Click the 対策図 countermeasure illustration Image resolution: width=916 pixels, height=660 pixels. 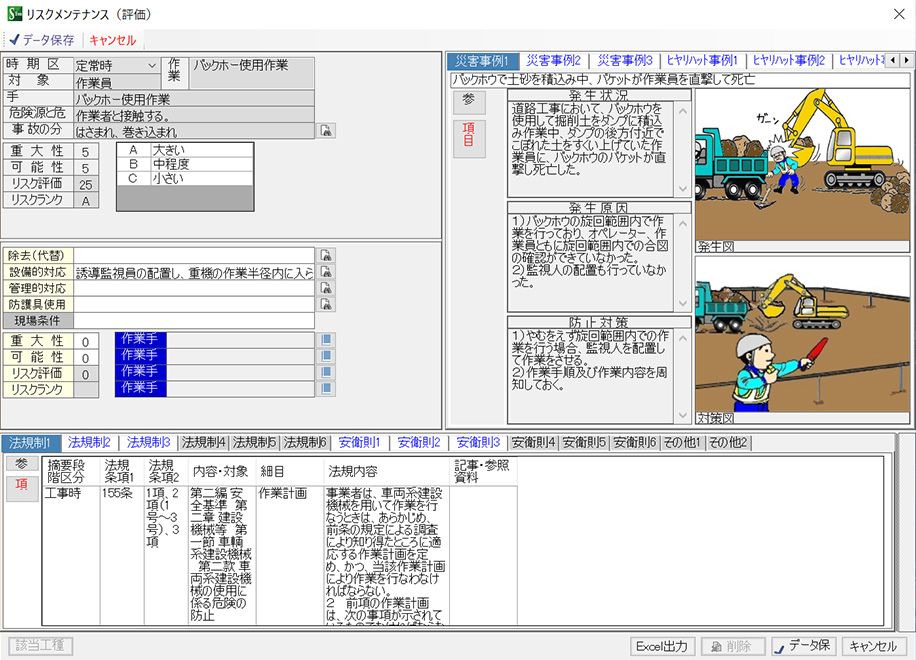802,335
